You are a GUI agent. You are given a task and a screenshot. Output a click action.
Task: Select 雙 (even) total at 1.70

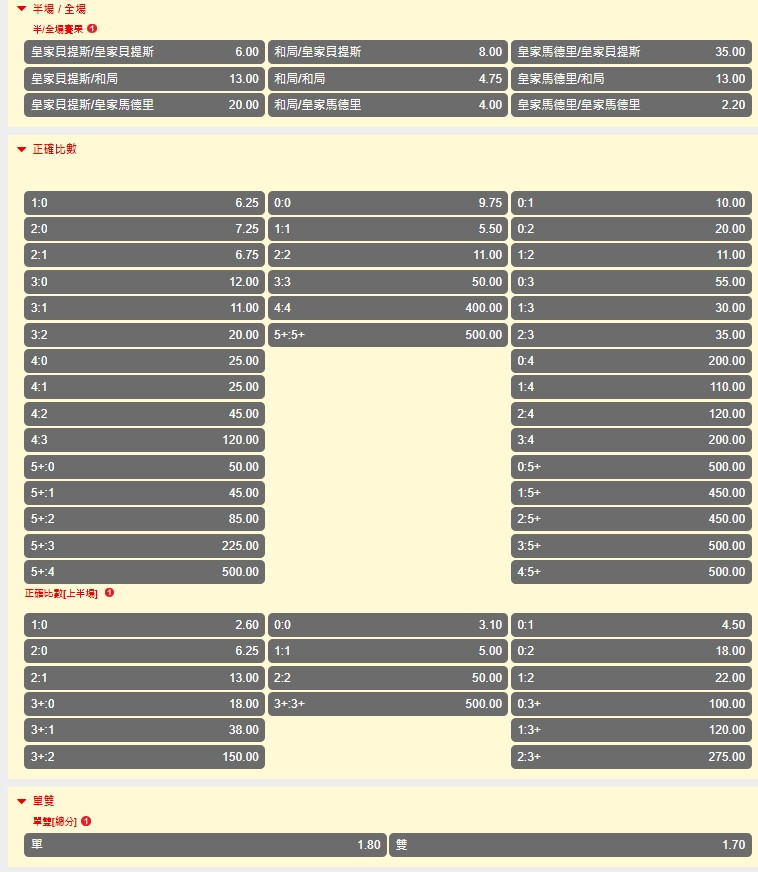tap(571, 844)
